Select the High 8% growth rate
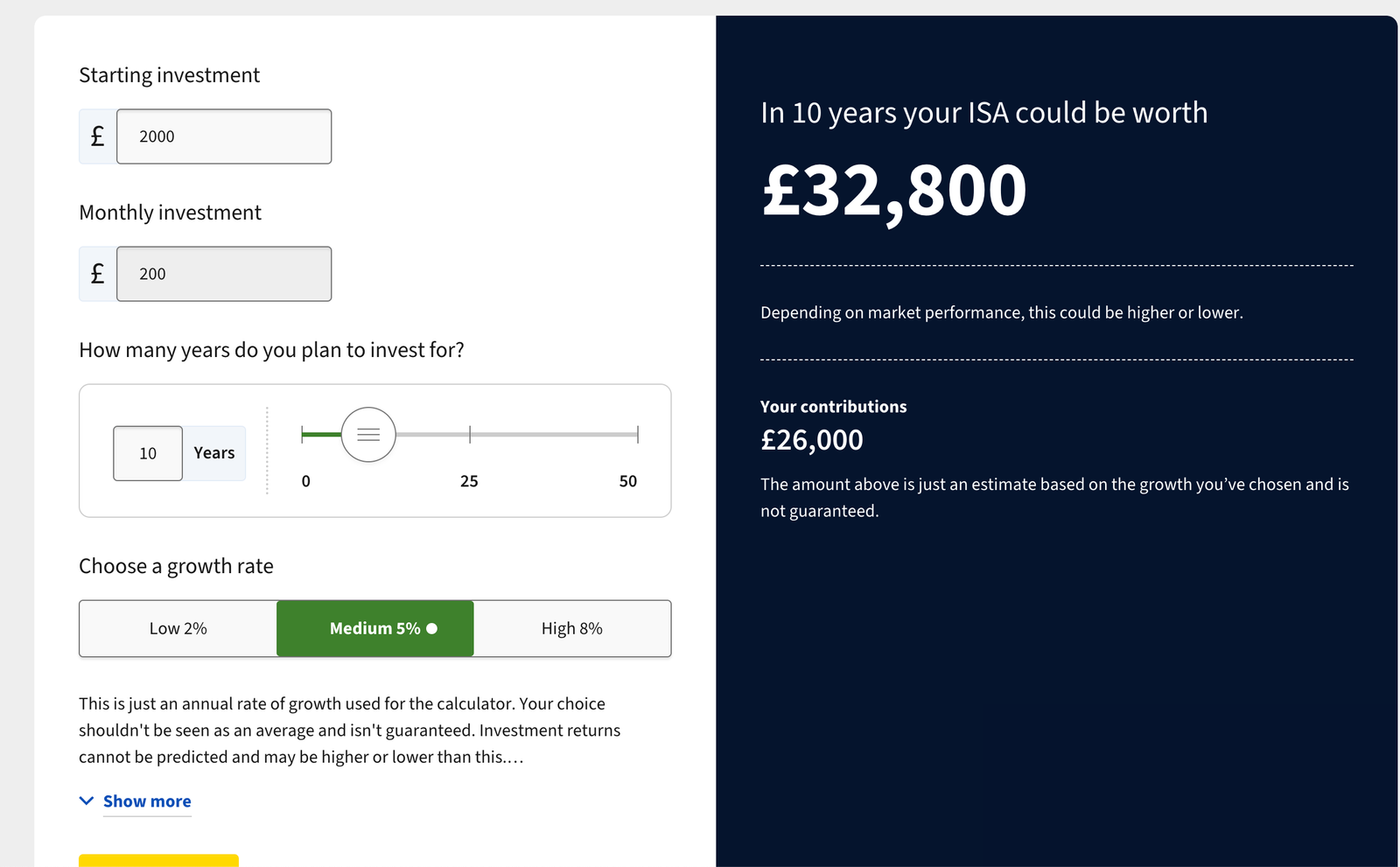The height and width of the screenshot is (867, 1400). (x=571, y=628)
